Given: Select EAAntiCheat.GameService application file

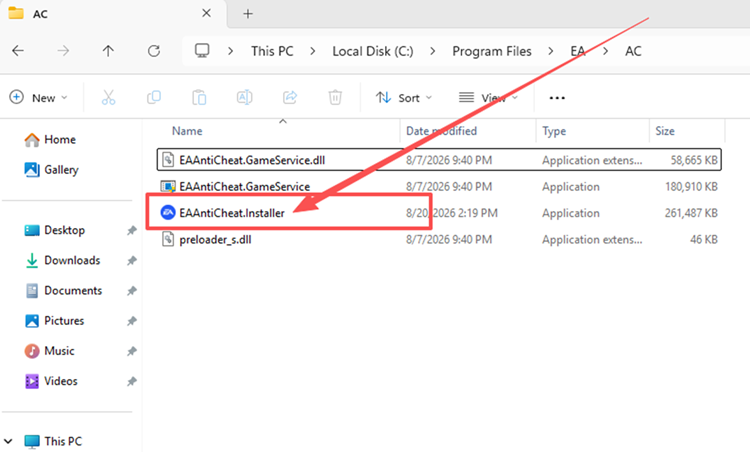Looking at the screenshot, I should [439, 187].
